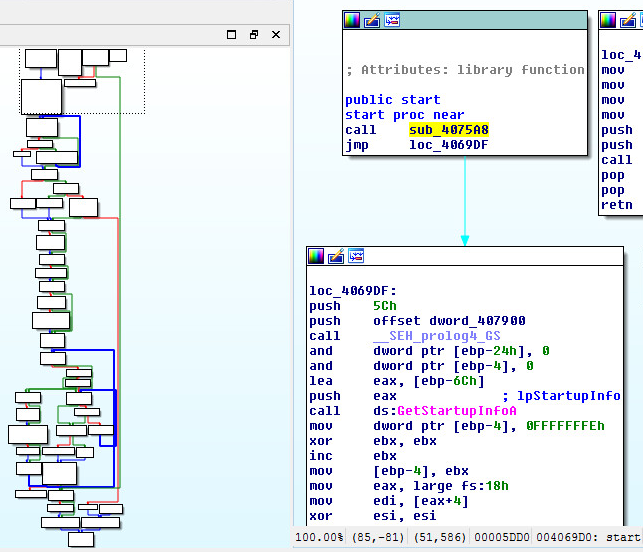
Task: Click the edit comment icon on start node
Action: [x=372, y=20]
